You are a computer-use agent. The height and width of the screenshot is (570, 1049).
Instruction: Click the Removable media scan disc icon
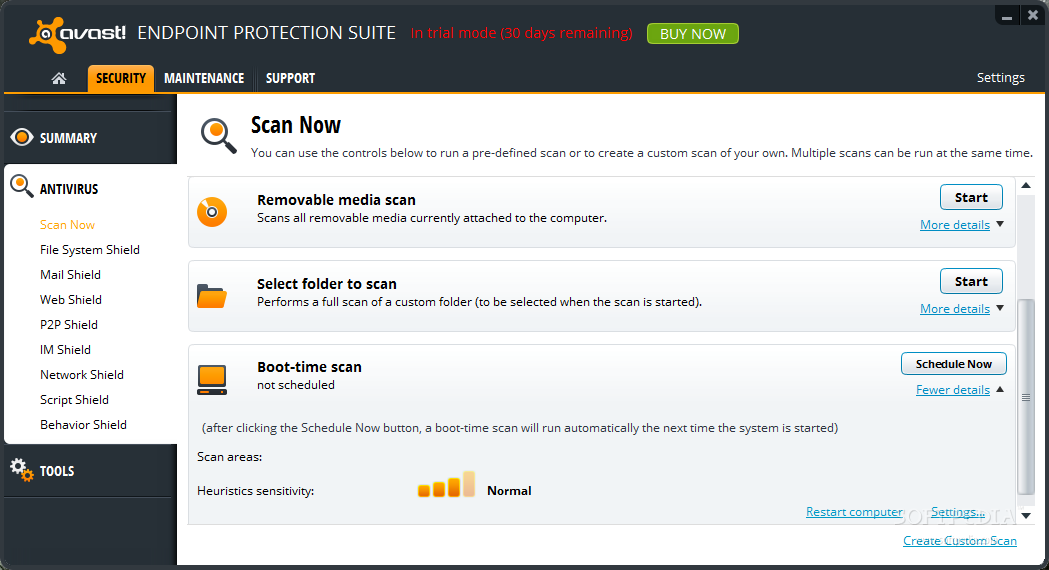click(x=212, y=212)
